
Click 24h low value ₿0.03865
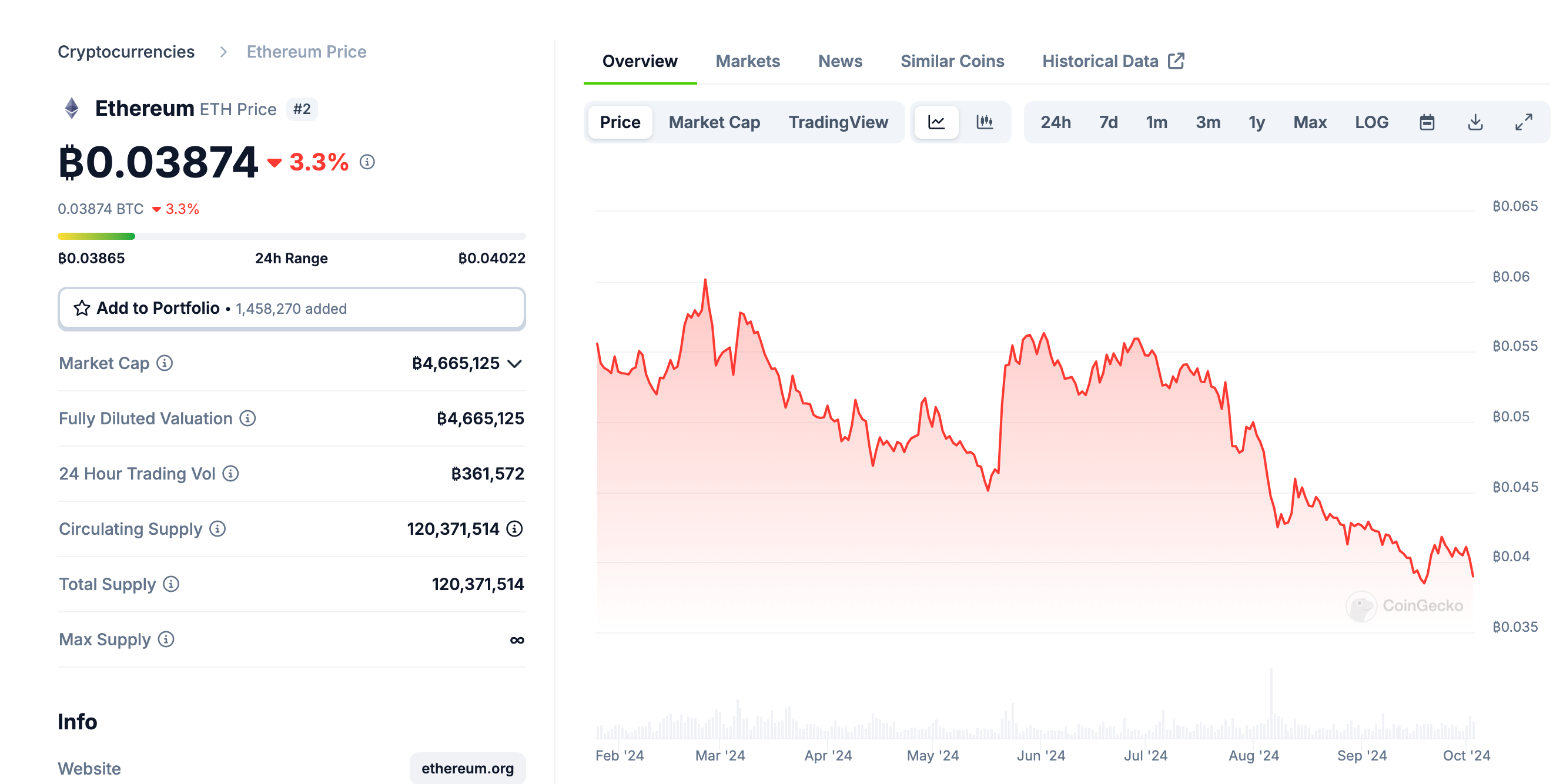pos(91,258)
